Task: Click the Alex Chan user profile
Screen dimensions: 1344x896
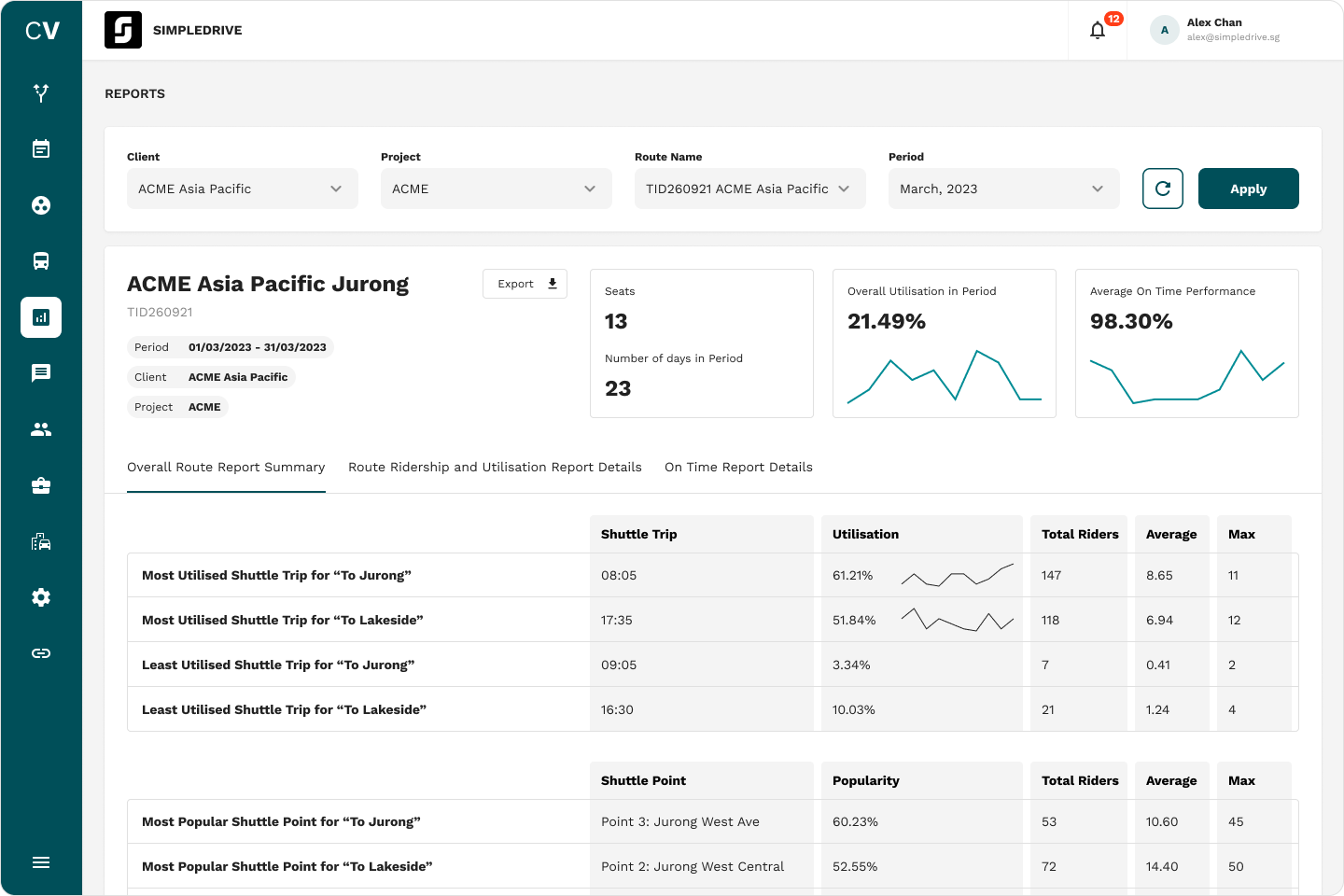Action: [x=1216, y=30]
